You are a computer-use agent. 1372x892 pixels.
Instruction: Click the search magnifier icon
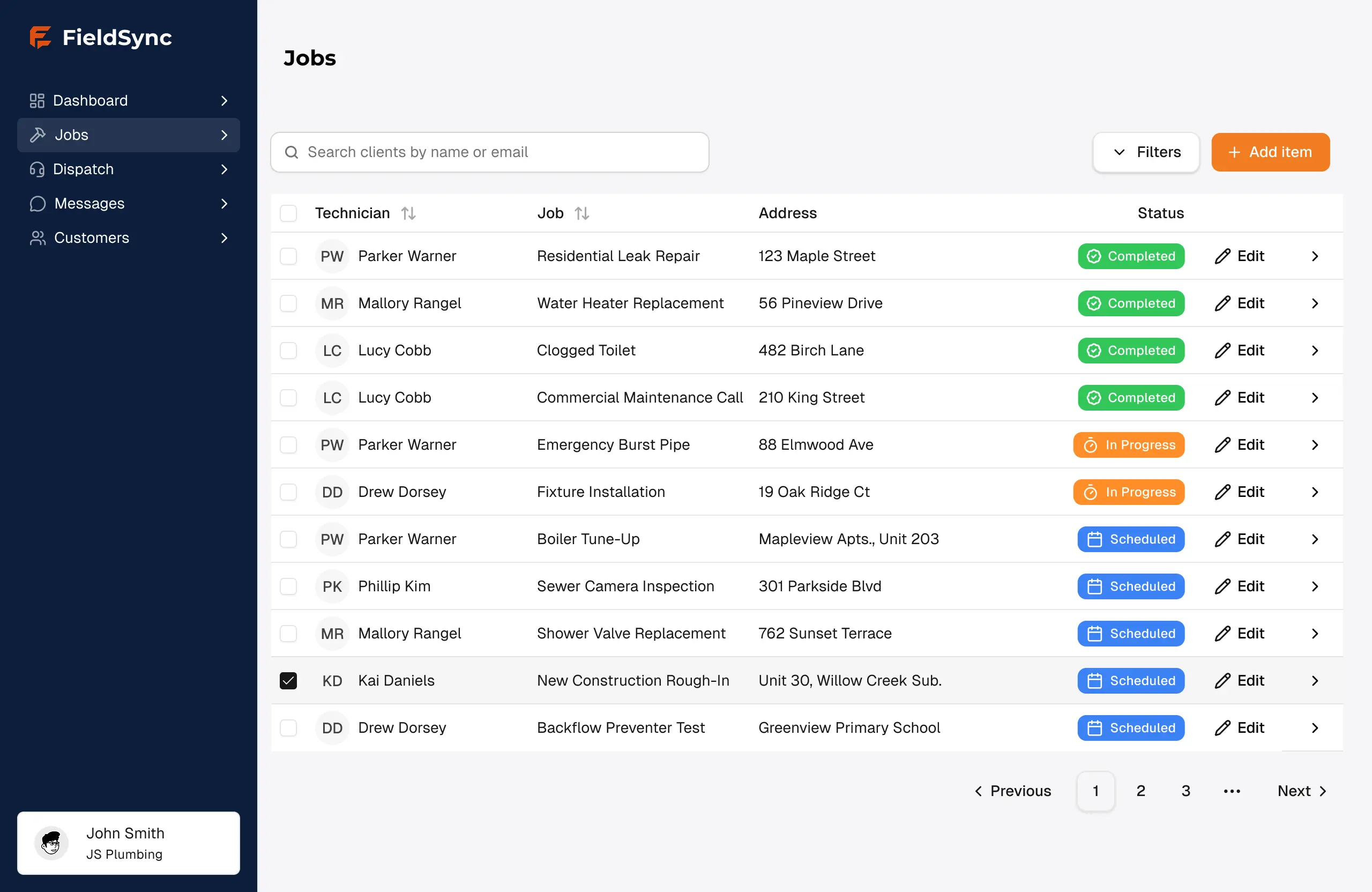click(292, 152)
